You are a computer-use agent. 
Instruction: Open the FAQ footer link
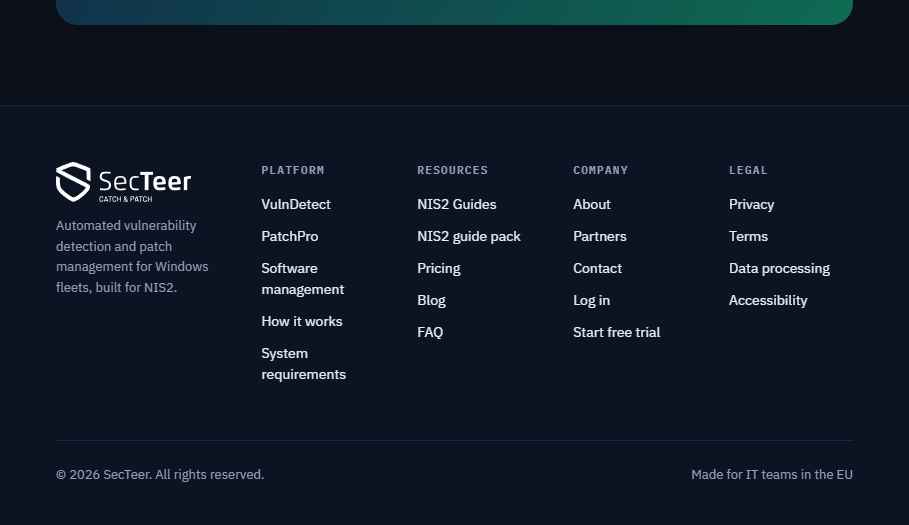(430, 332)
